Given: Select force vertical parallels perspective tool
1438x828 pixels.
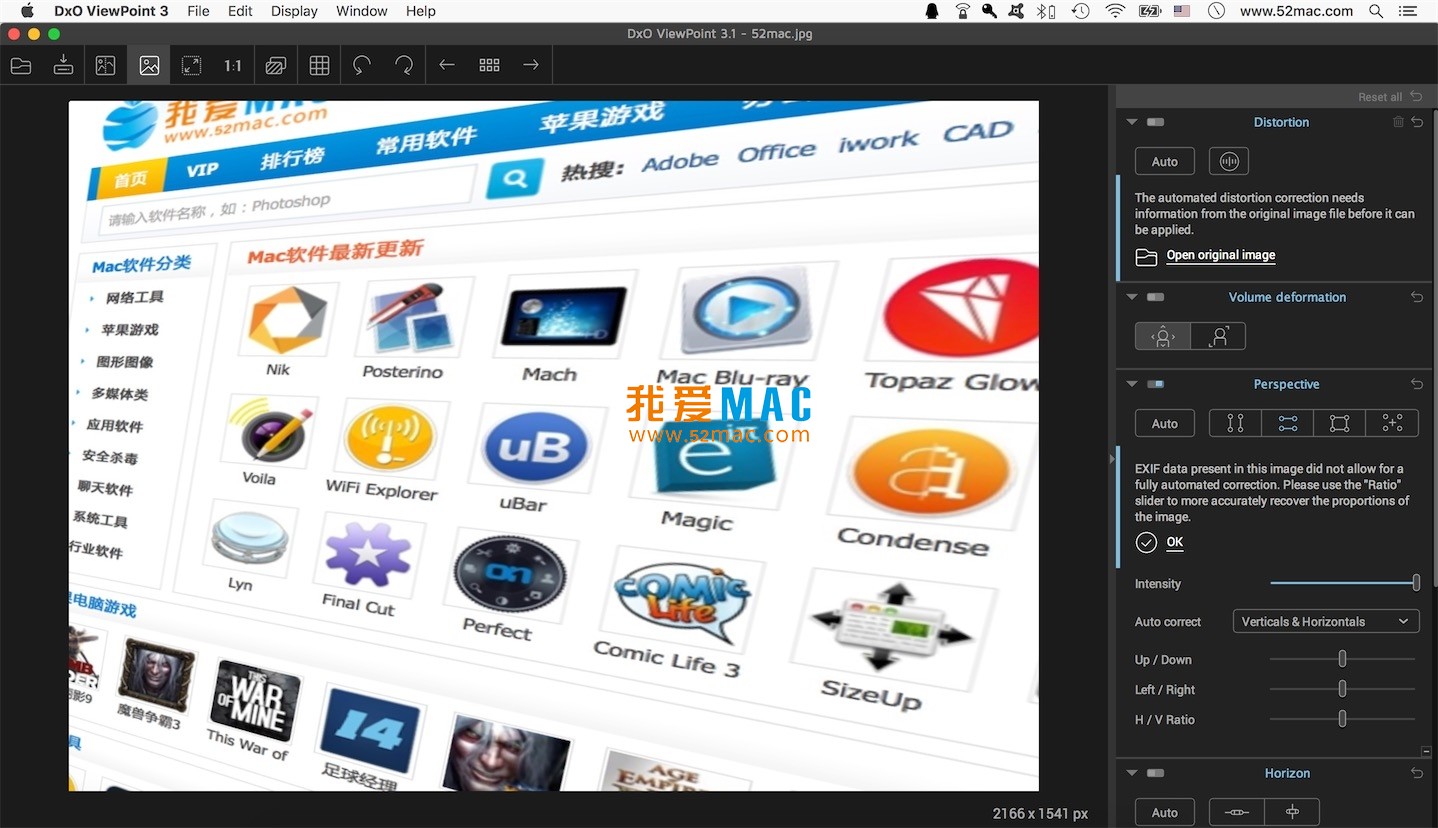Looking at the screenshot, I should click(x=1236, y=424).
